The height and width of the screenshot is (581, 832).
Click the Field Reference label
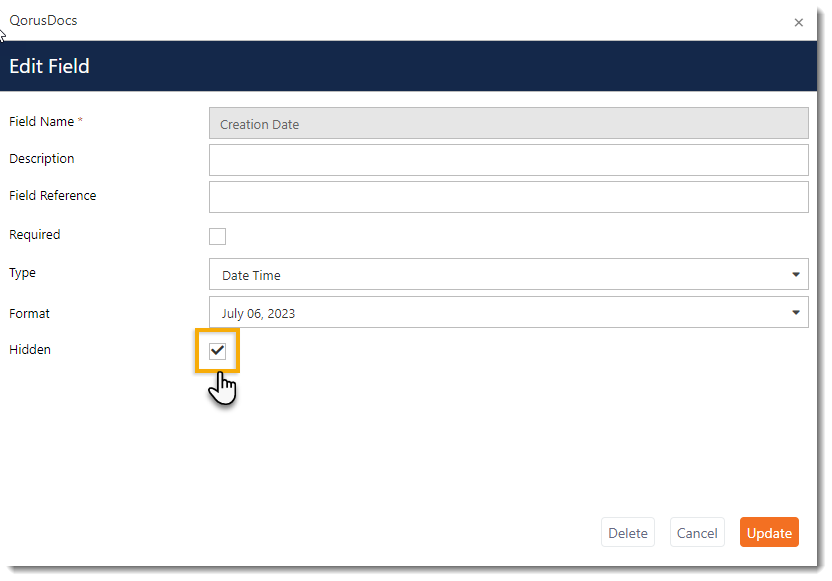tap(52, 195)
